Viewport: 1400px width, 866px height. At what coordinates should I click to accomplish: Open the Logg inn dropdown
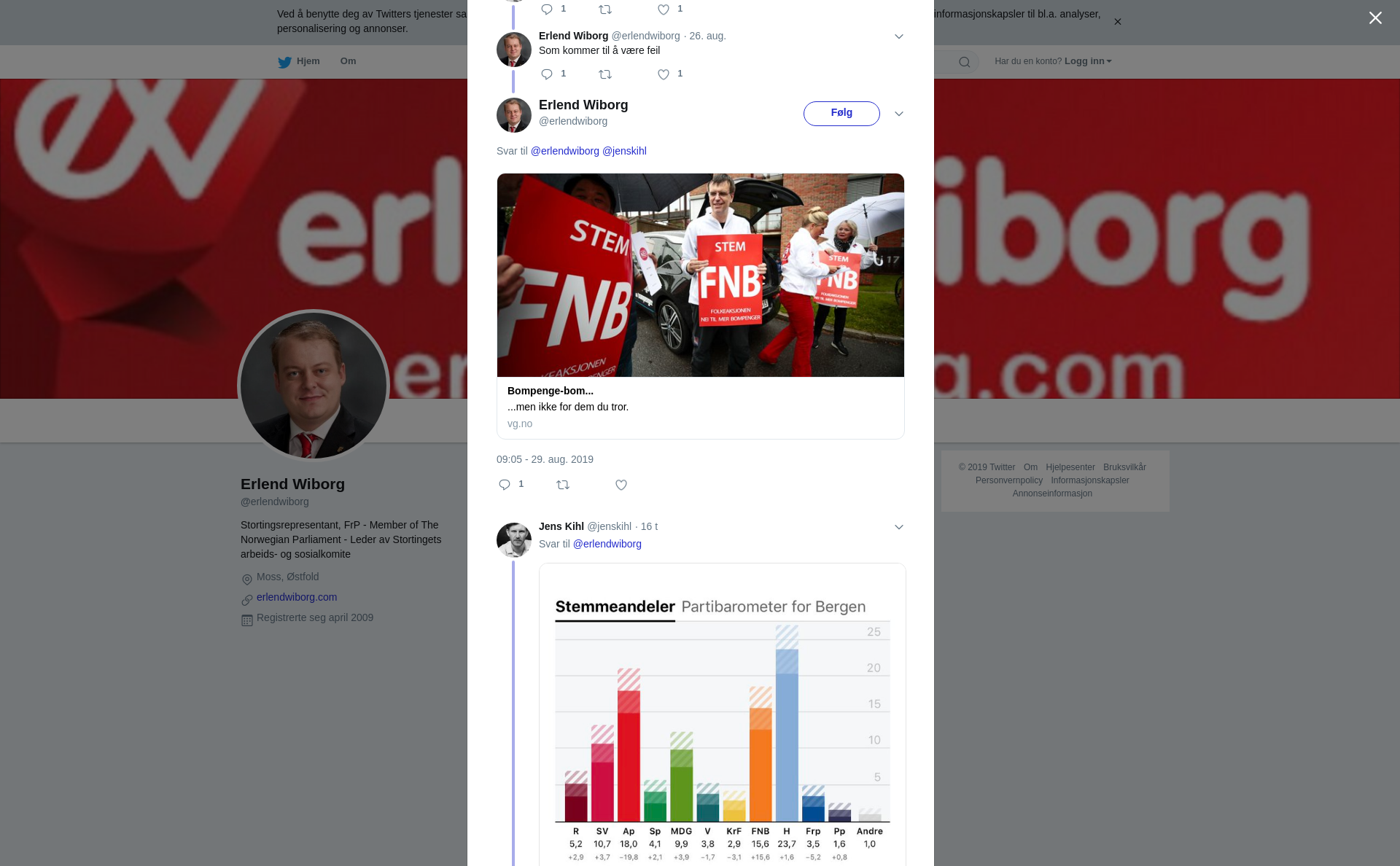[1088, 61]
